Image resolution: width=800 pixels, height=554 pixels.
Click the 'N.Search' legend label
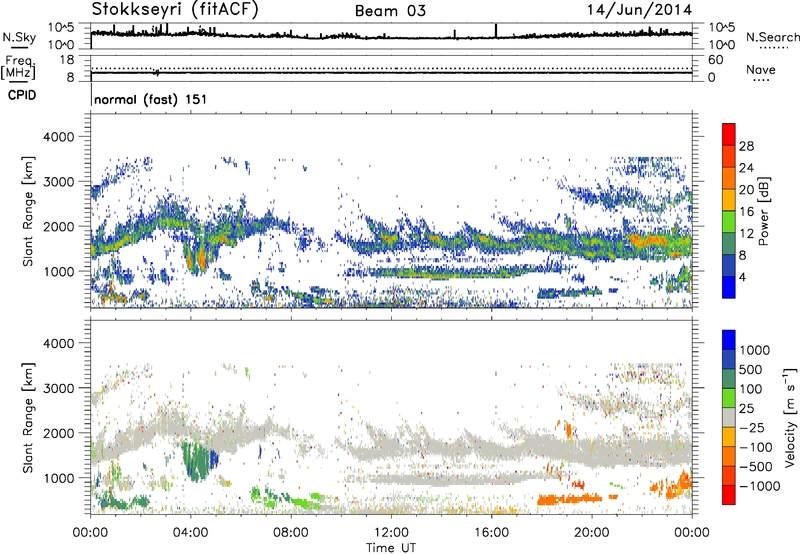tap(772, 37)
